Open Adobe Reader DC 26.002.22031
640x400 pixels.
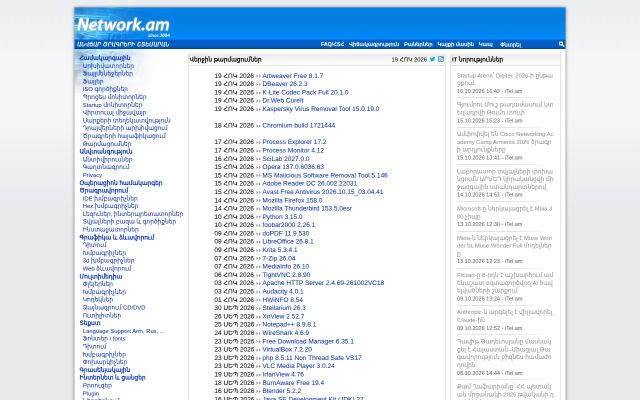[309, 183]
